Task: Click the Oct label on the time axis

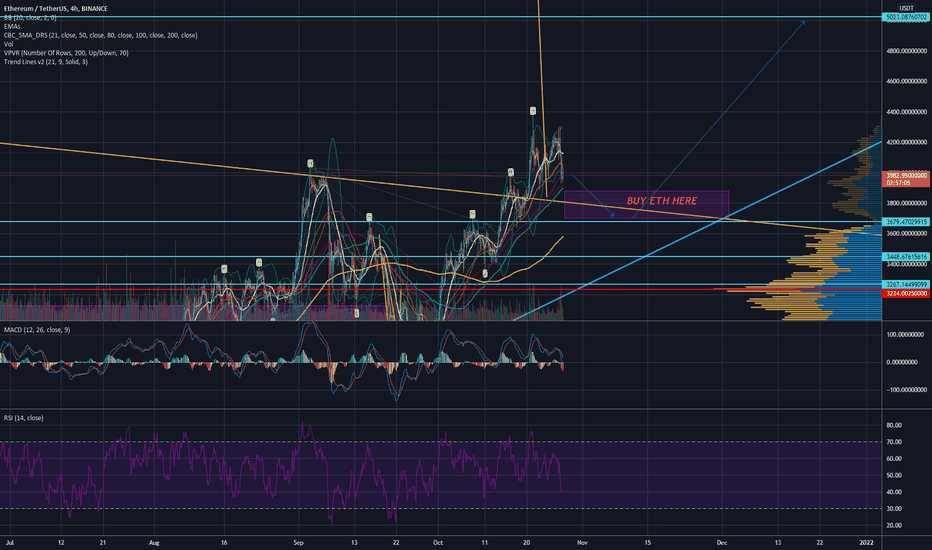Action: click(x=438, y=542)
